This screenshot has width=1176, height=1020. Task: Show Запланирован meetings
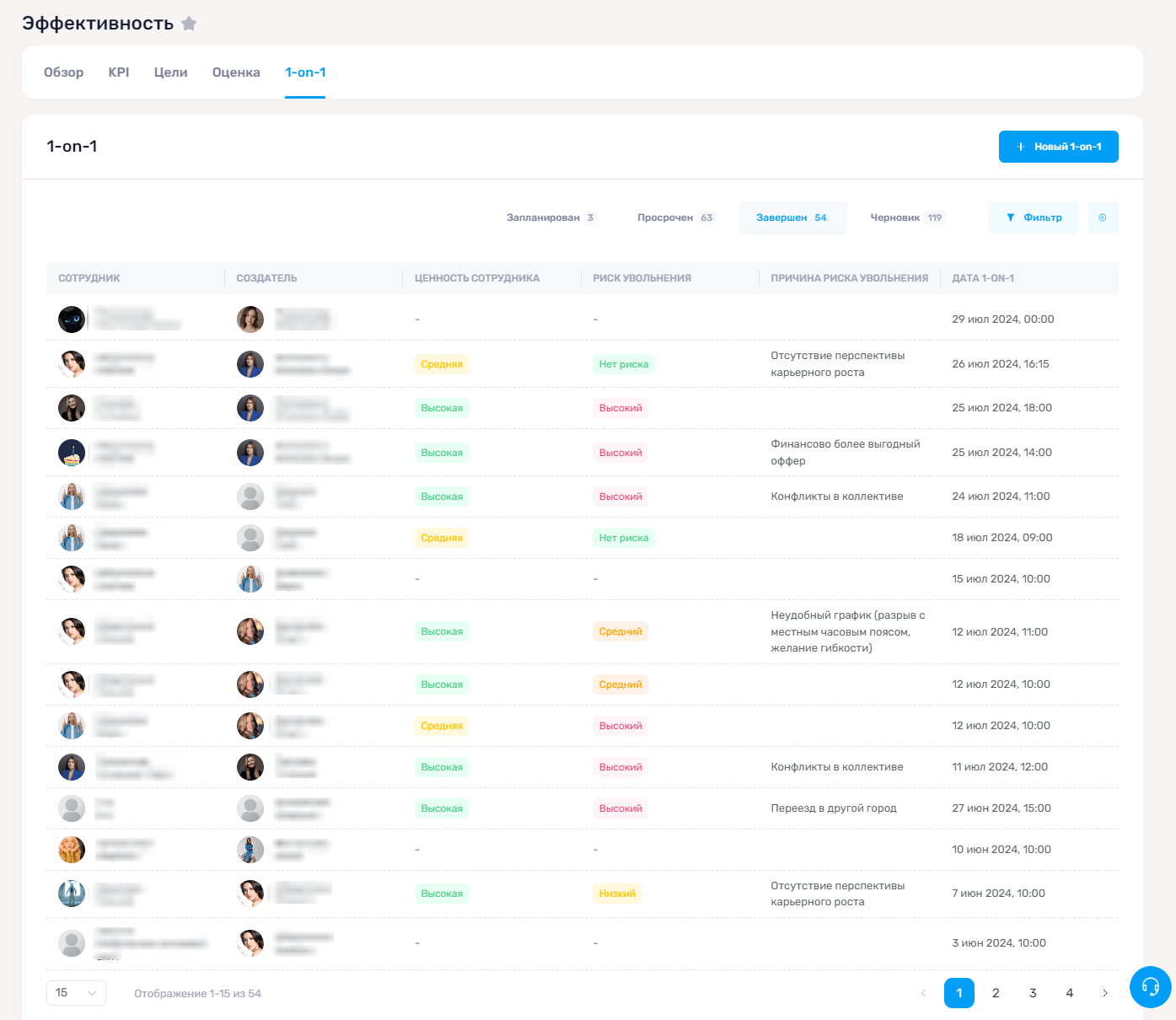tap(552, 217)
